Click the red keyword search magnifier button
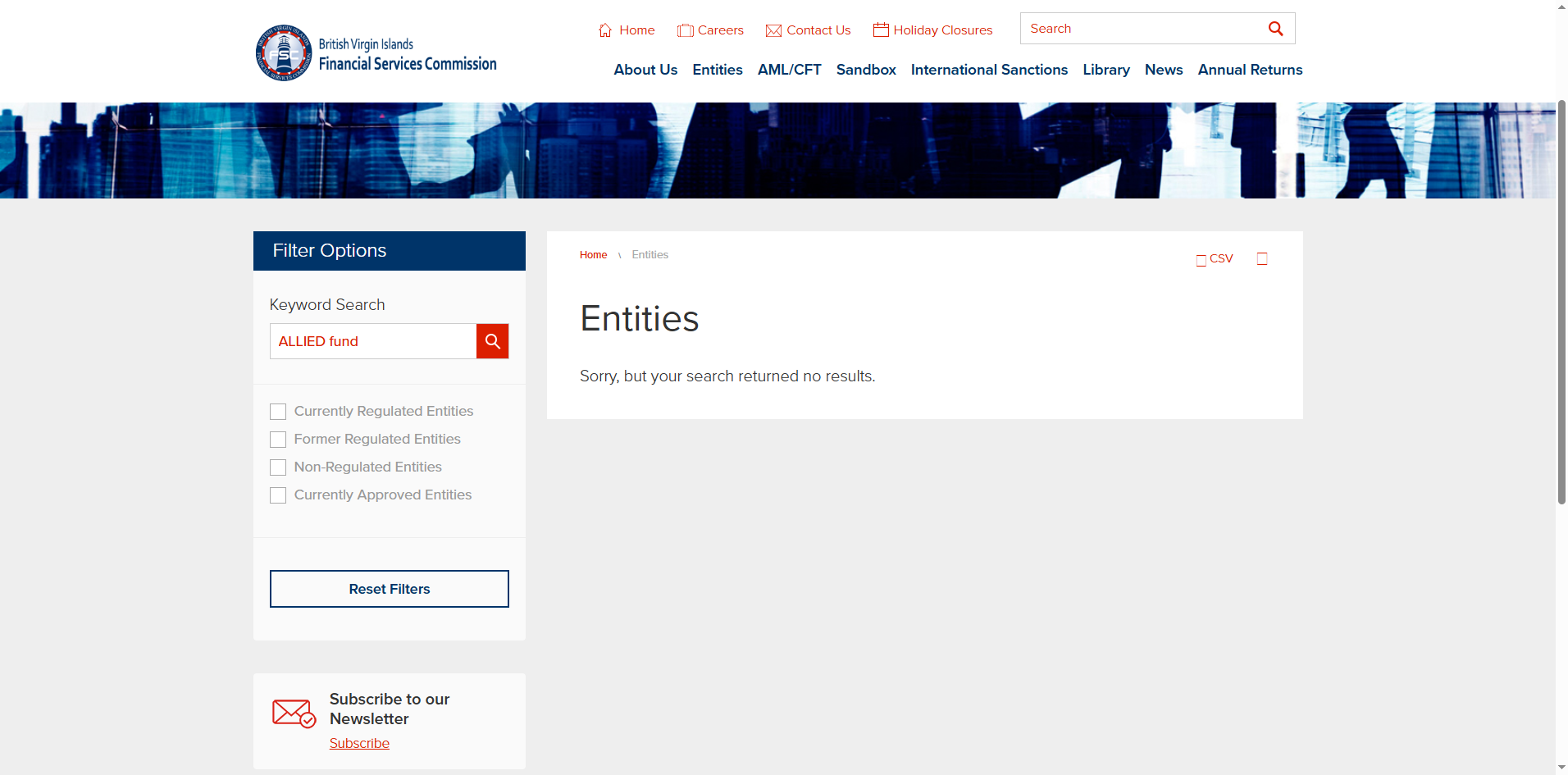This screenshot has width=1568, height=775. coord(492,341)
